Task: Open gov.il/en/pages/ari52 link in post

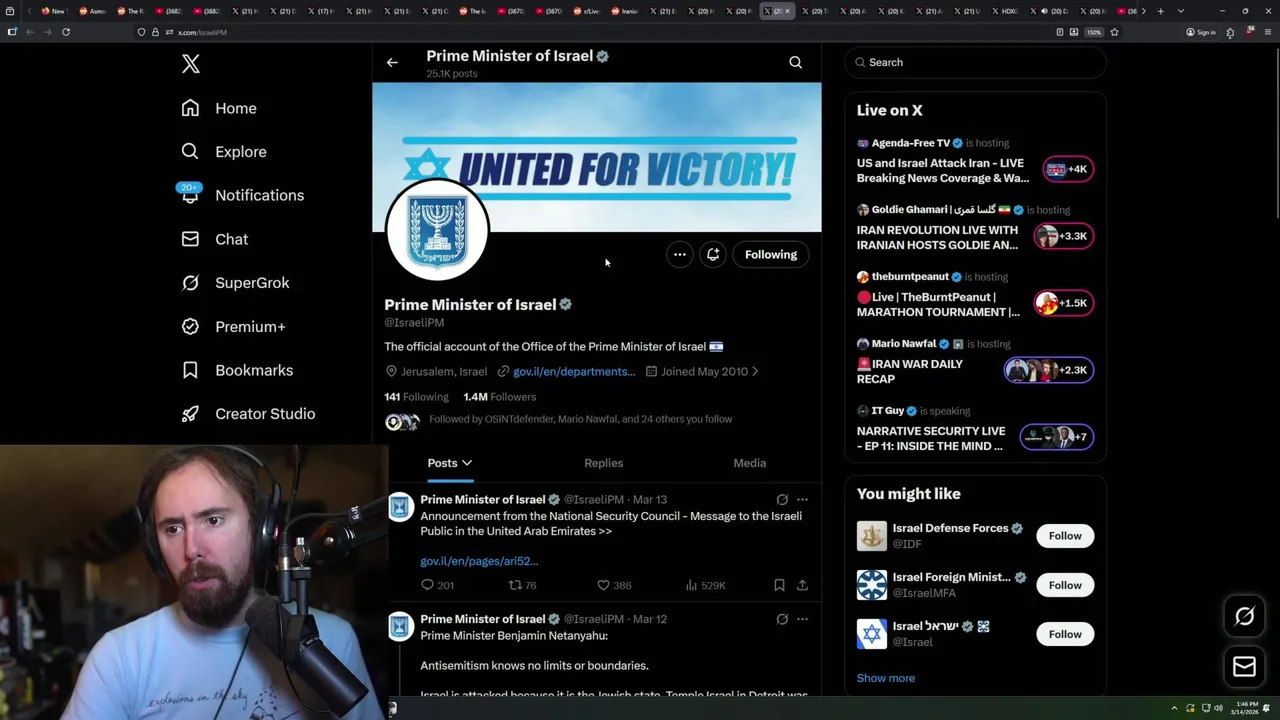Action: (x=479, y=561)
